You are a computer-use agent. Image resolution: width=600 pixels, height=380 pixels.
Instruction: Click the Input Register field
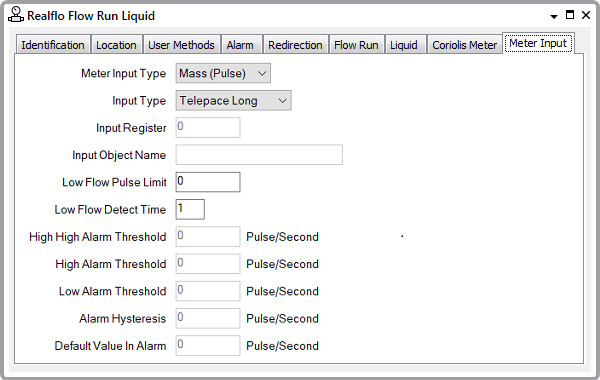tap(208, 127)
